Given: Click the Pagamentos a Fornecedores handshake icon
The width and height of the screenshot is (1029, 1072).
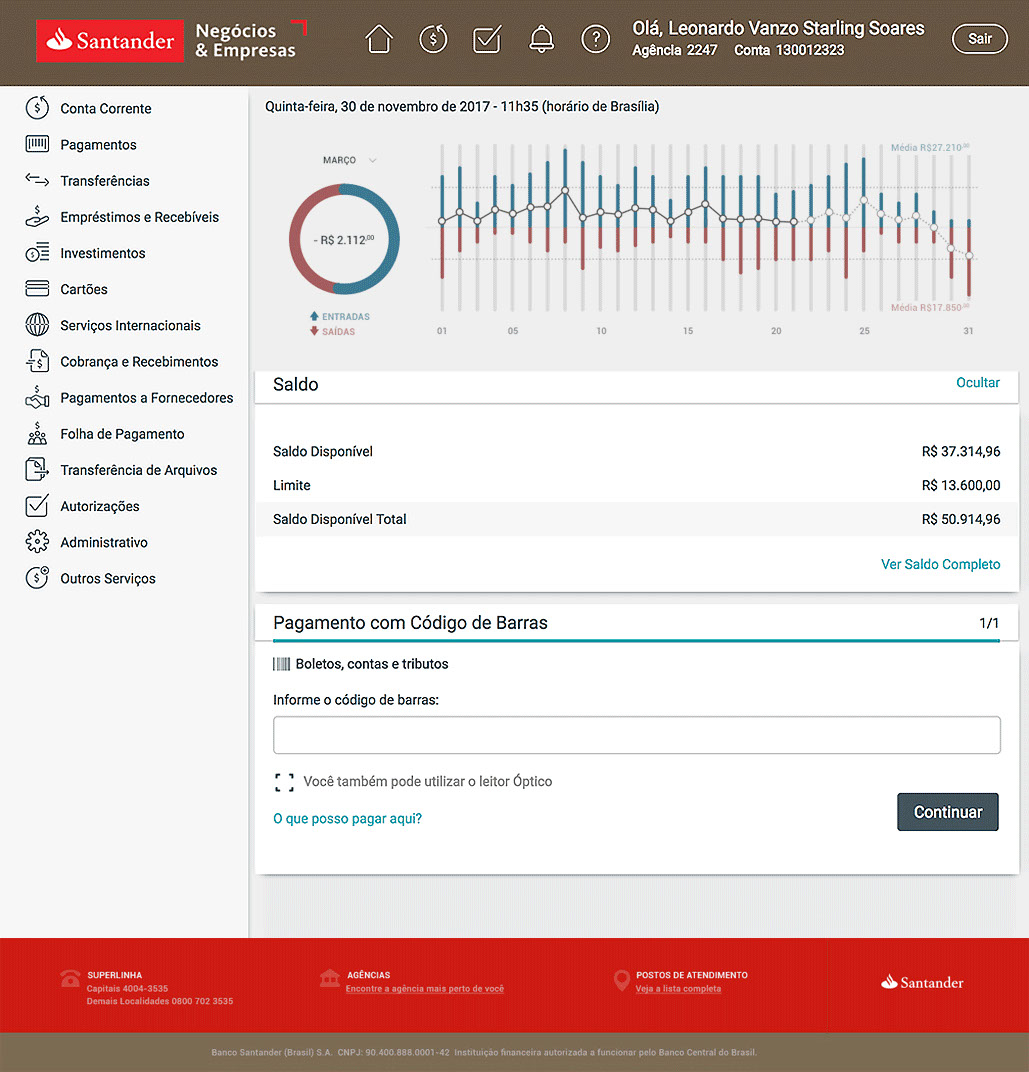Looking at the screenshot, I should point(37,397).
